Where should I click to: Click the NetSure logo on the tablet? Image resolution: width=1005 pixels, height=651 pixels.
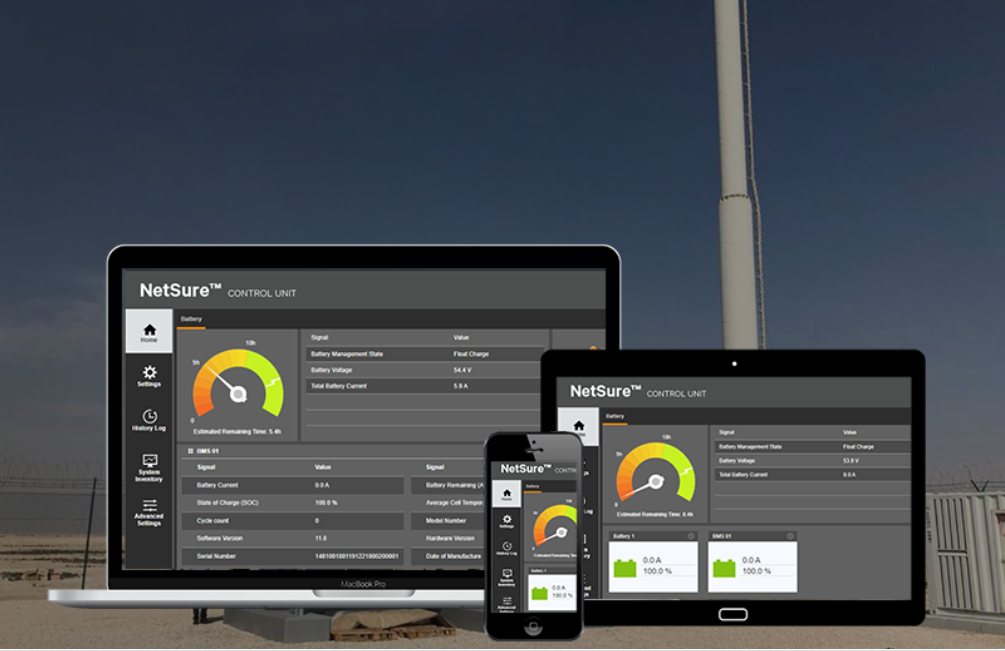tap(606, 391)
